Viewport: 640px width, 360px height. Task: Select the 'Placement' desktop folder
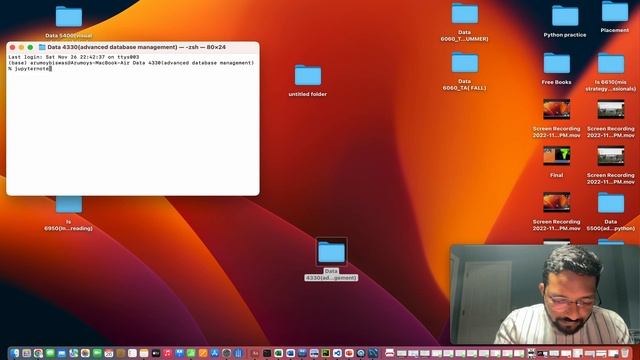615,17
